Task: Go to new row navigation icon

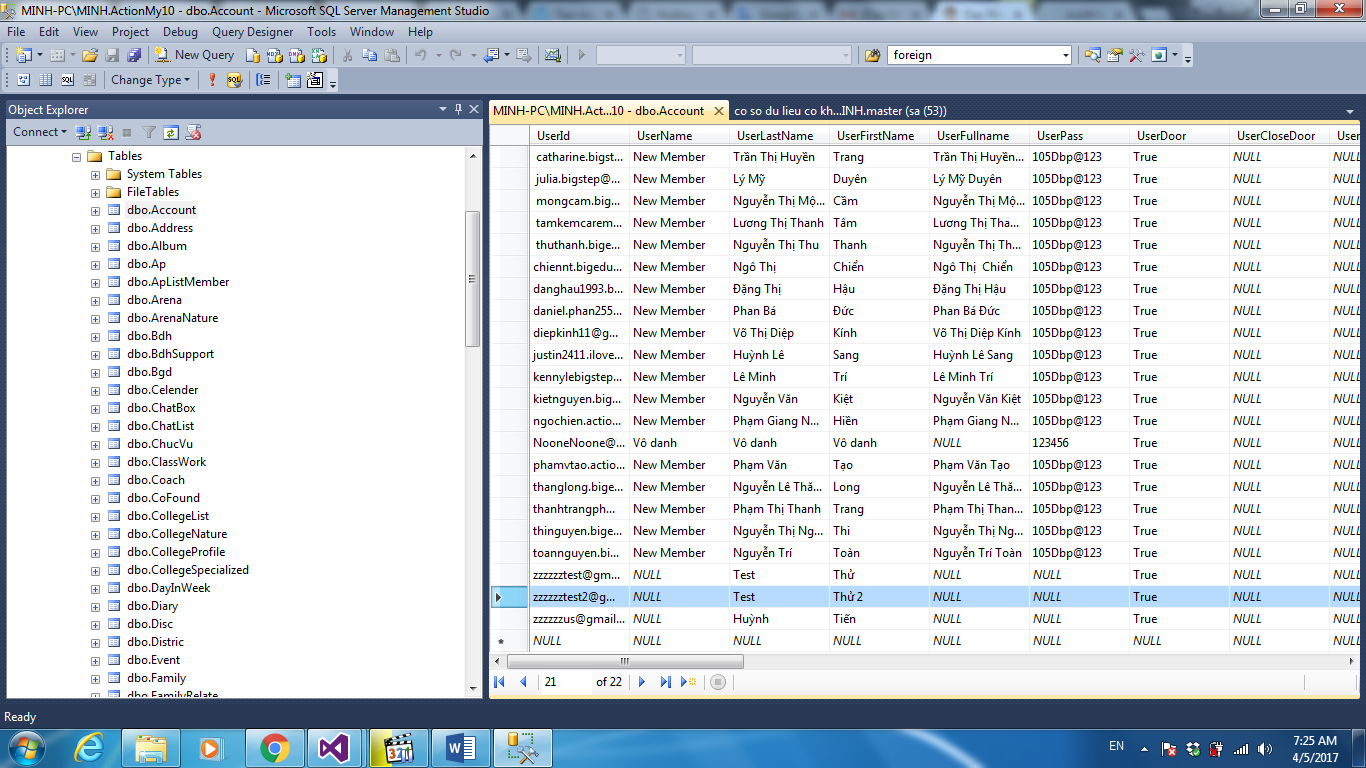Action: tap(688, 682)
